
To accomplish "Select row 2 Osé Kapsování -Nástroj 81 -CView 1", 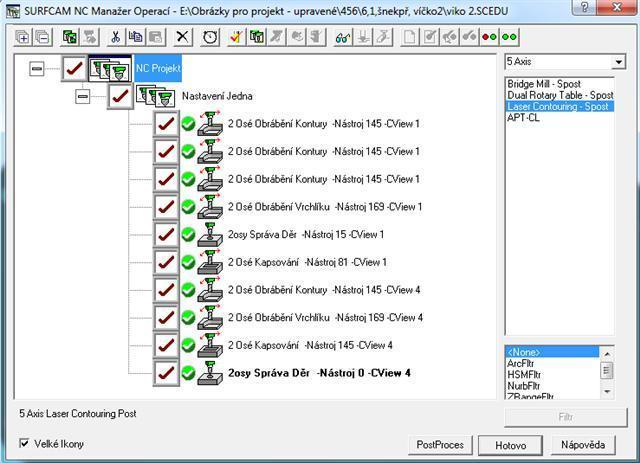I will click(x=307, y=262).
